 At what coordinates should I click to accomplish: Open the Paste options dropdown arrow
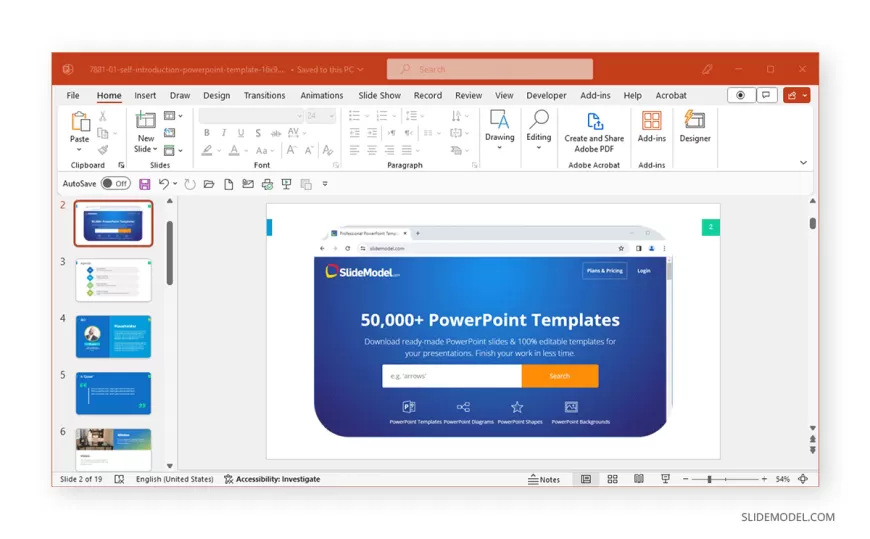(x=79, y=150)
